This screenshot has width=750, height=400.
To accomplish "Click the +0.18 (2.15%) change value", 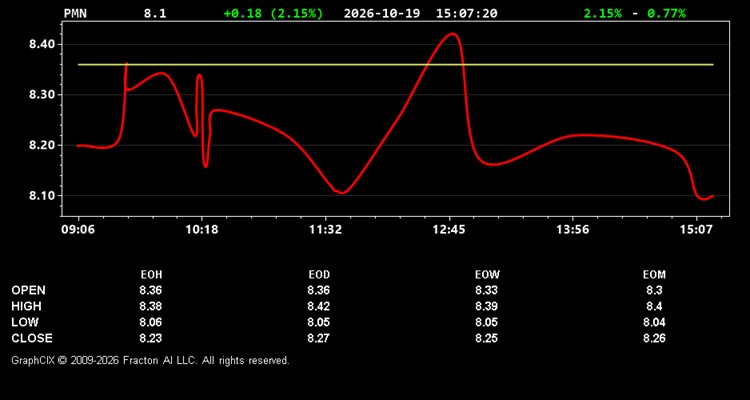I will [273, 13].
